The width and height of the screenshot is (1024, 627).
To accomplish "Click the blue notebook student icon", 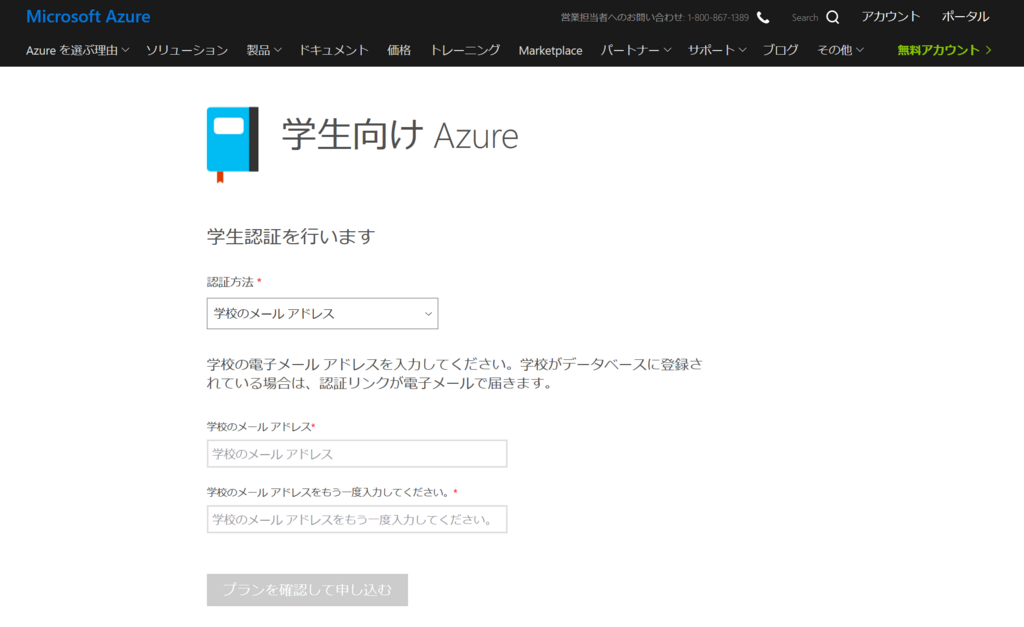I will coord(232,144).
